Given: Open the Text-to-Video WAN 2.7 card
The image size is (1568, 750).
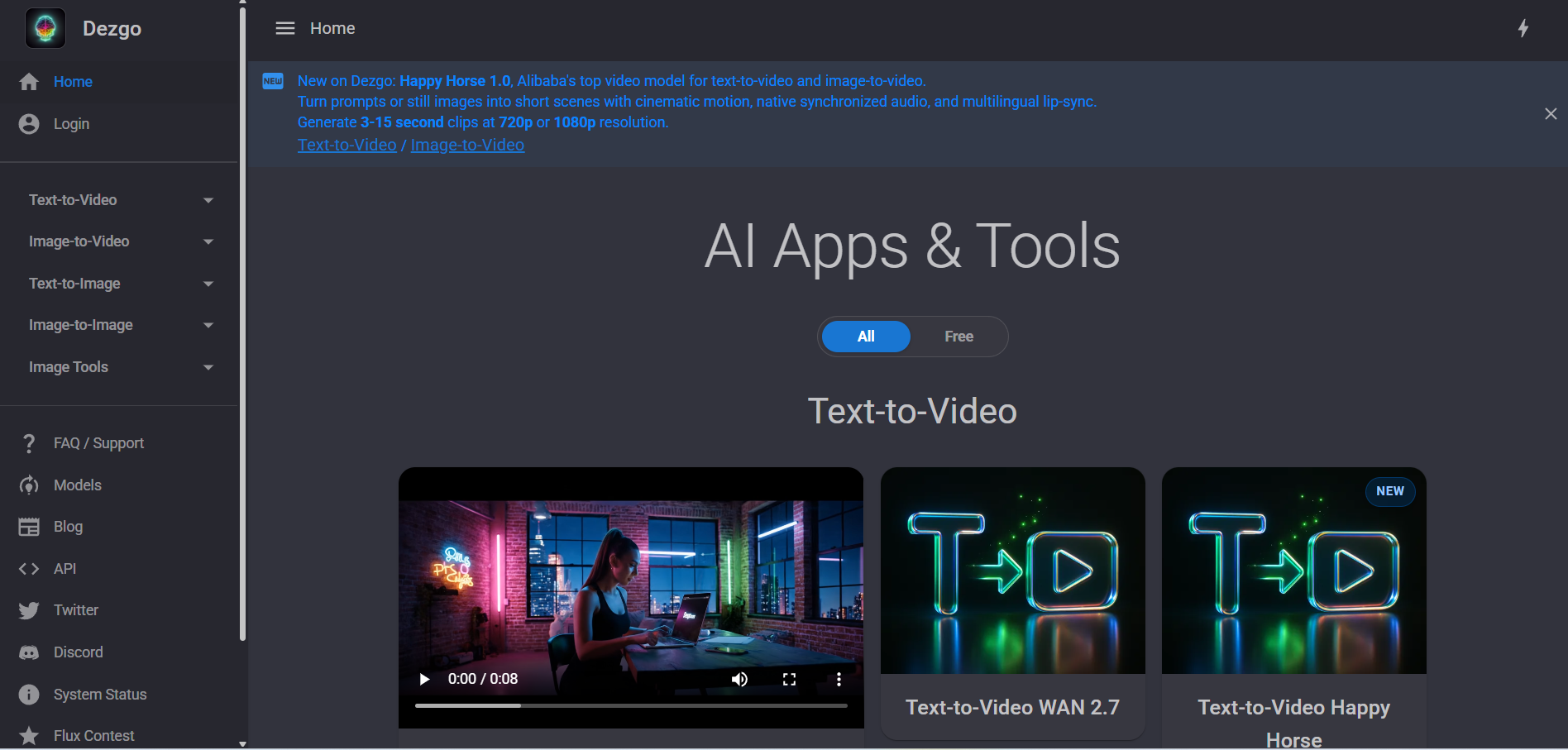Looking at the screenshot, I should [x=1013, y=603].
